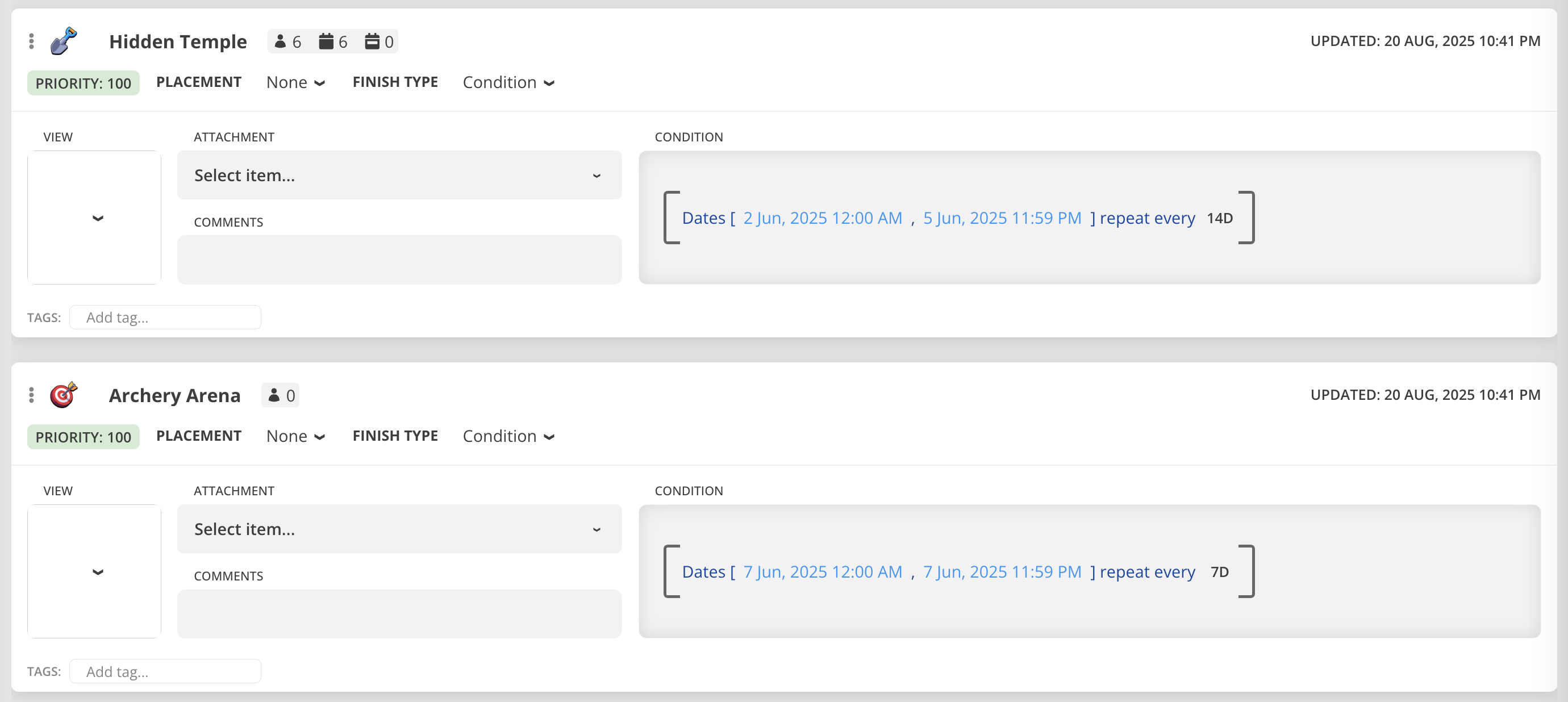Open the kebab menu for Archery Arena
Image resolution: width=1568 pixels, height=702 pixels.
point(31,395)
